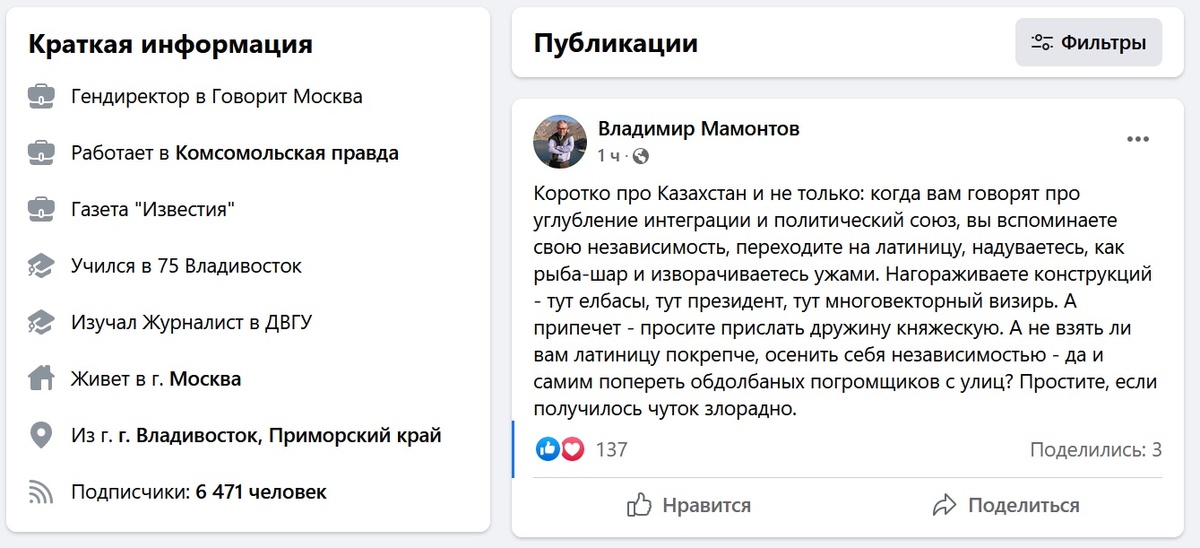Click the briefcase icon beside Комсомольская правда
The width and height of the screenshot is (1200, 548).
click(x=41, y=153)
